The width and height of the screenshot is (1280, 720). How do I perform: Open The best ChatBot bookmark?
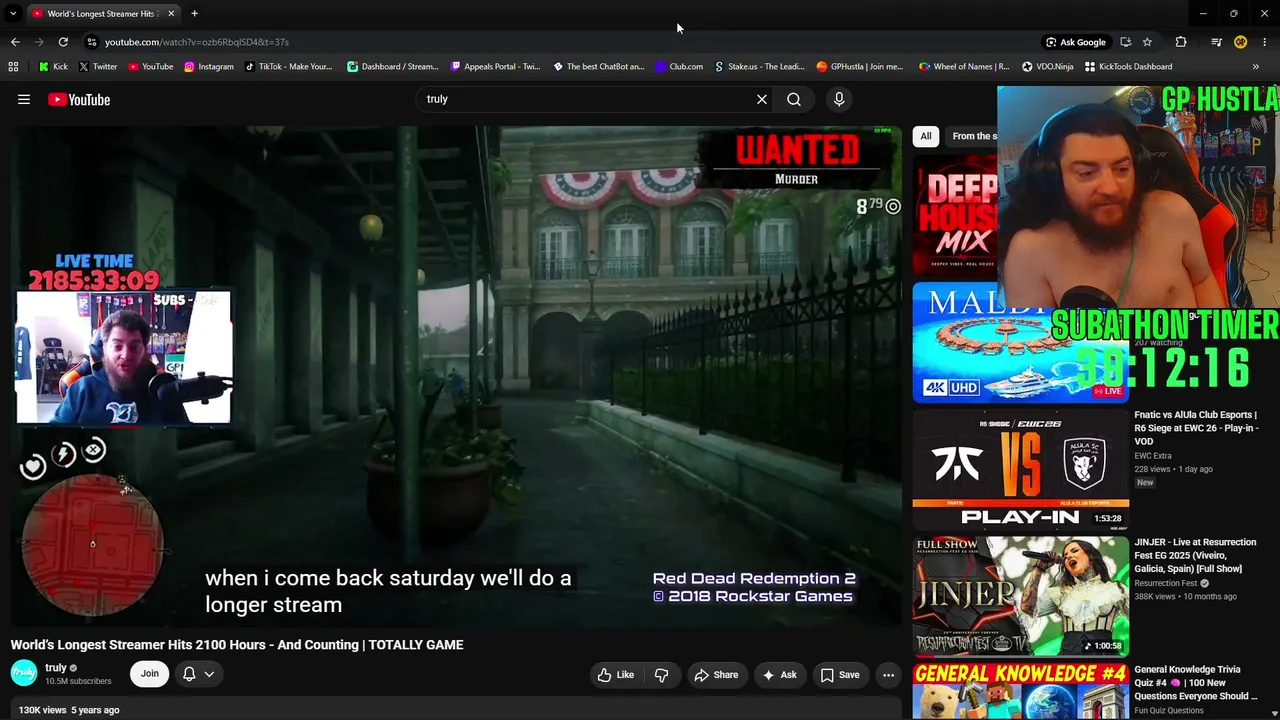pyautogui.click(x=598, y=67)
